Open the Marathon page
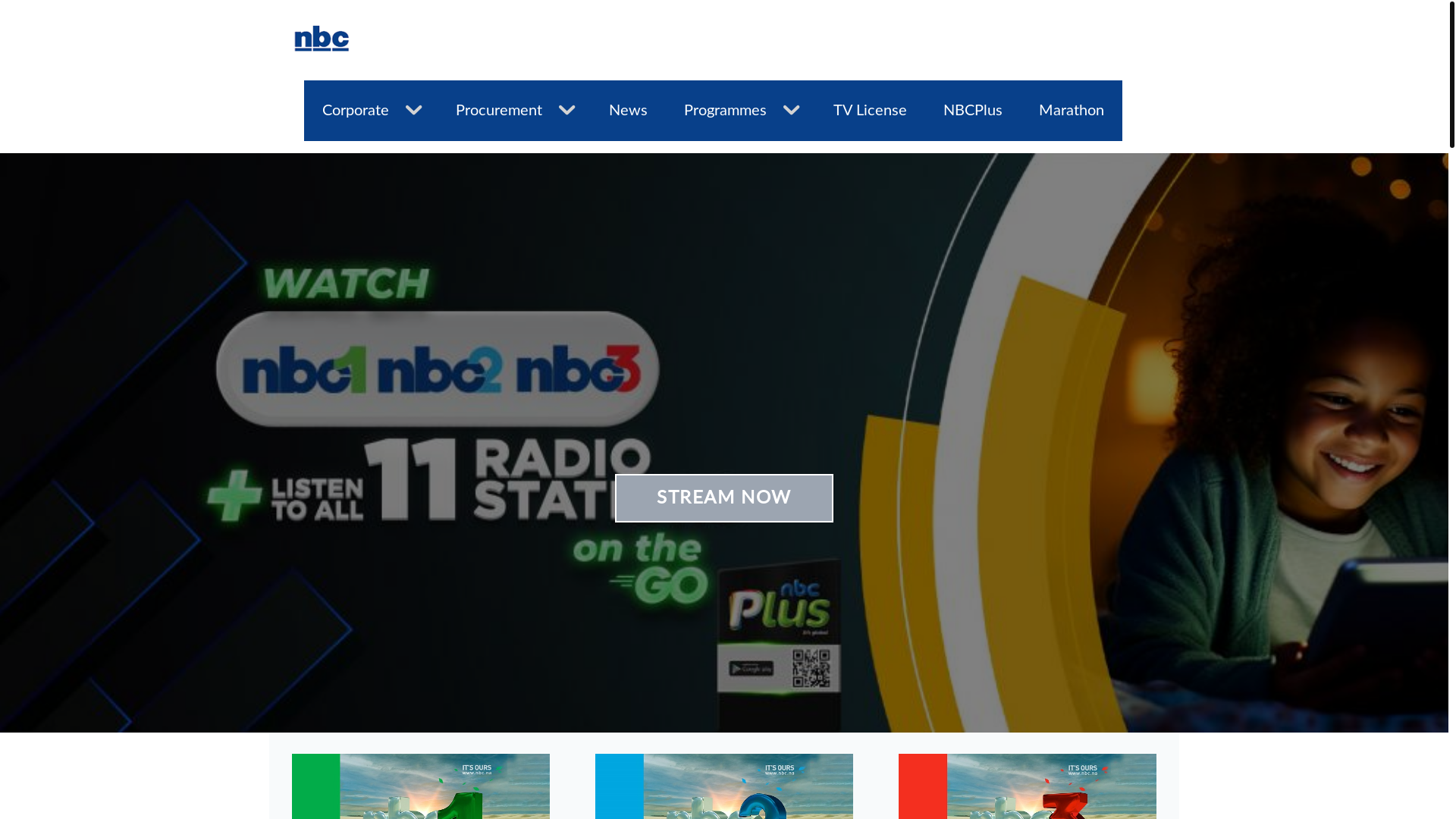 click(1071, 111)
